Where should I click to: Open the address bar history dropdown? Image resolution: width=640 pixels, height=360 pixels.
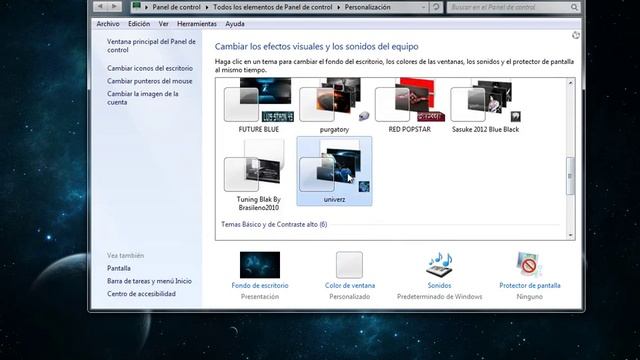pos(423,7)
